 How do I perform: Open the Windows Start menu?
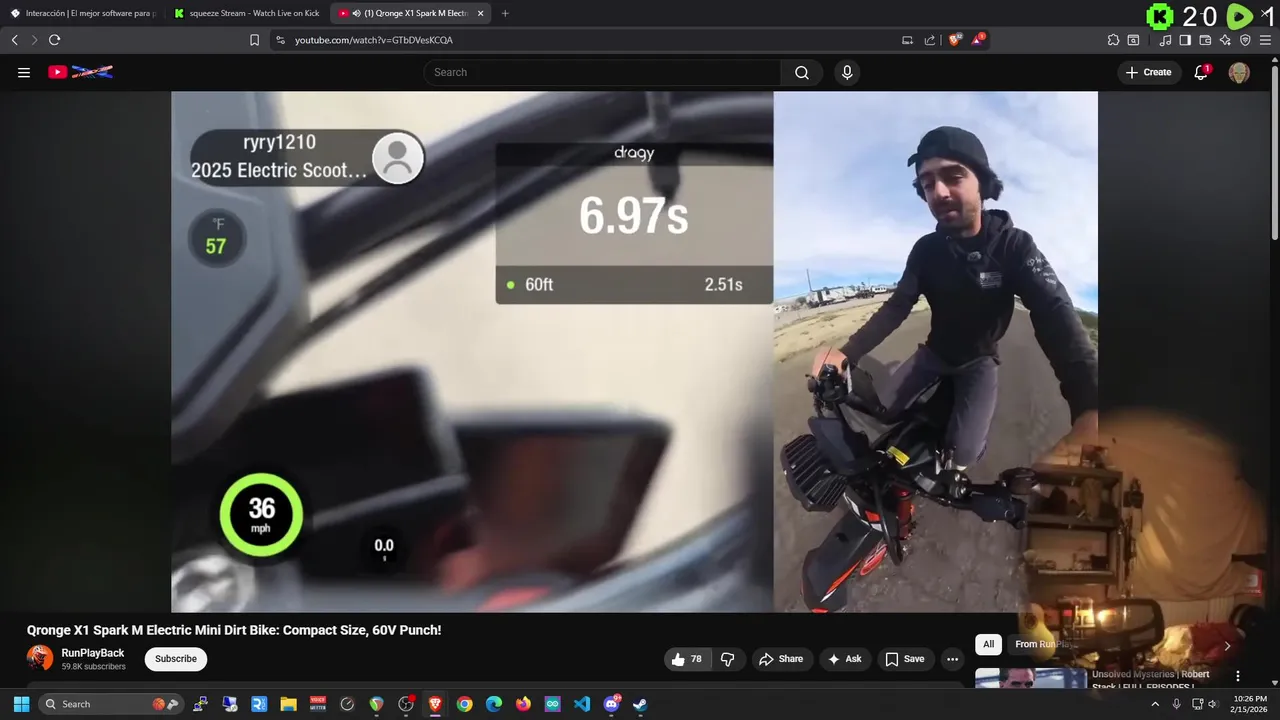21,704
